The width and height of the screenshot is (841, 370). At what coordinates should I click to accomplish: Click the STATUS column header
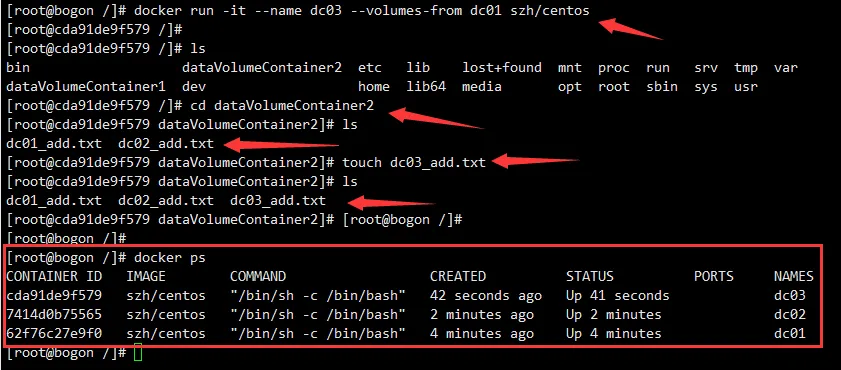coord(590,276)
